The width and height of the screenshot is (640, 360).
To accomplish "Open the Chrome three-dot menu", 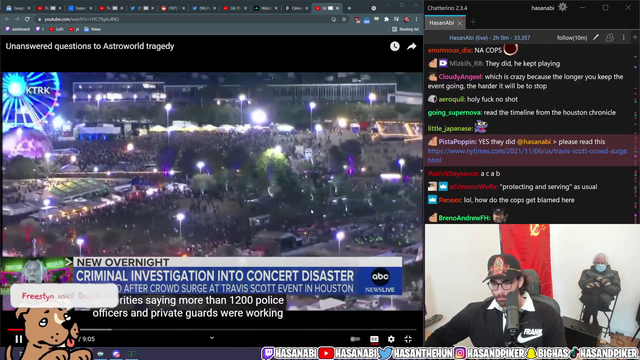I will [x=416, y=19].
